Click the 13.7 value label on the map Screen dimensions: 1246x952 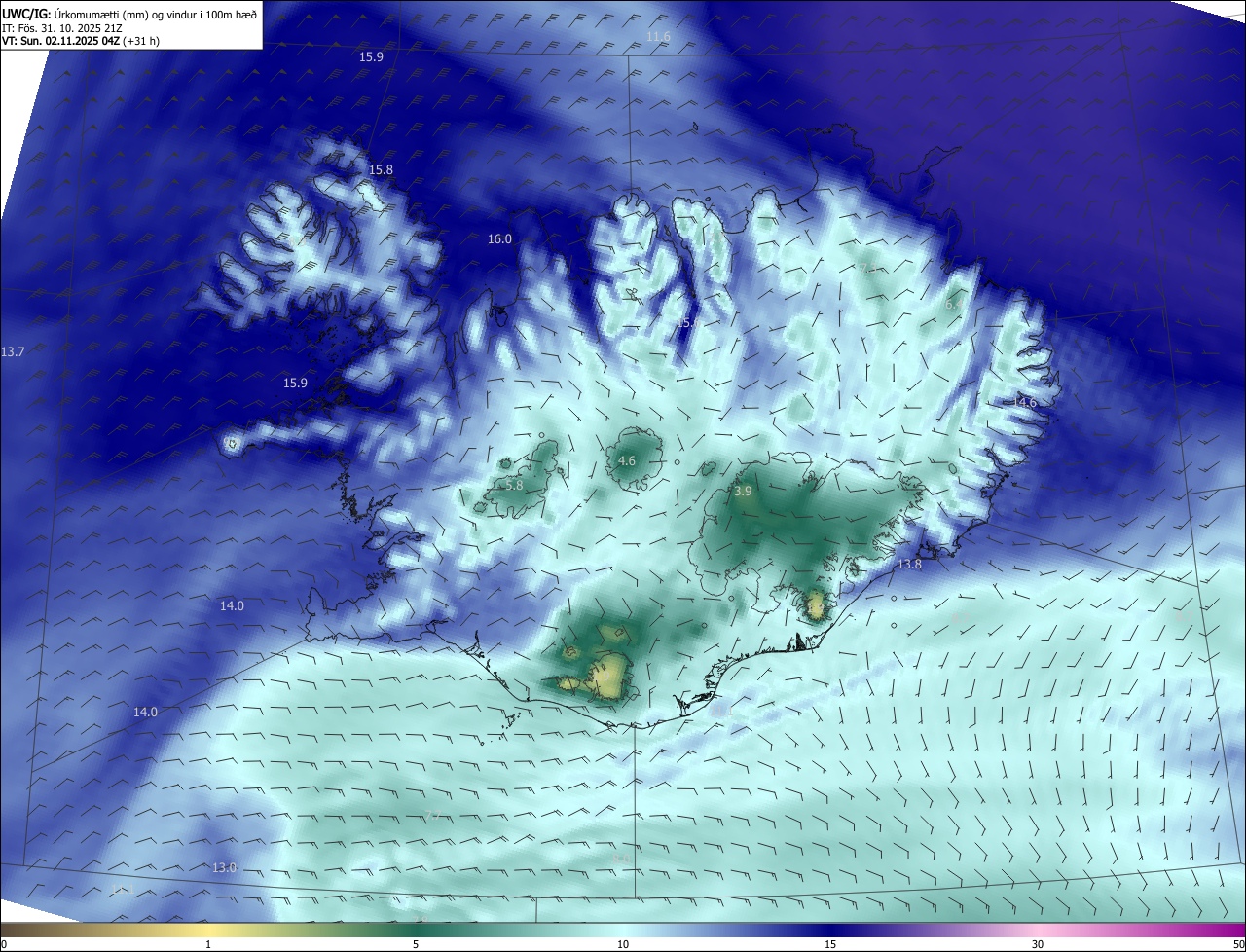[x=13, y=351]
